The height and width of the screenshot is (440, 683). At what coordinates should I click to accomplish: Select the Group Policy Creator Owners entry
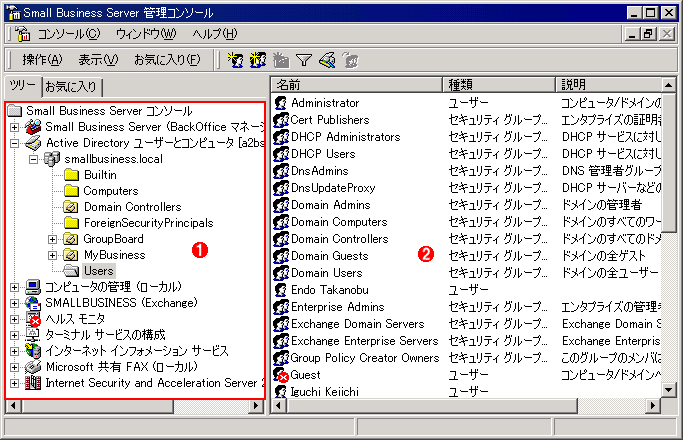(365, 358)
